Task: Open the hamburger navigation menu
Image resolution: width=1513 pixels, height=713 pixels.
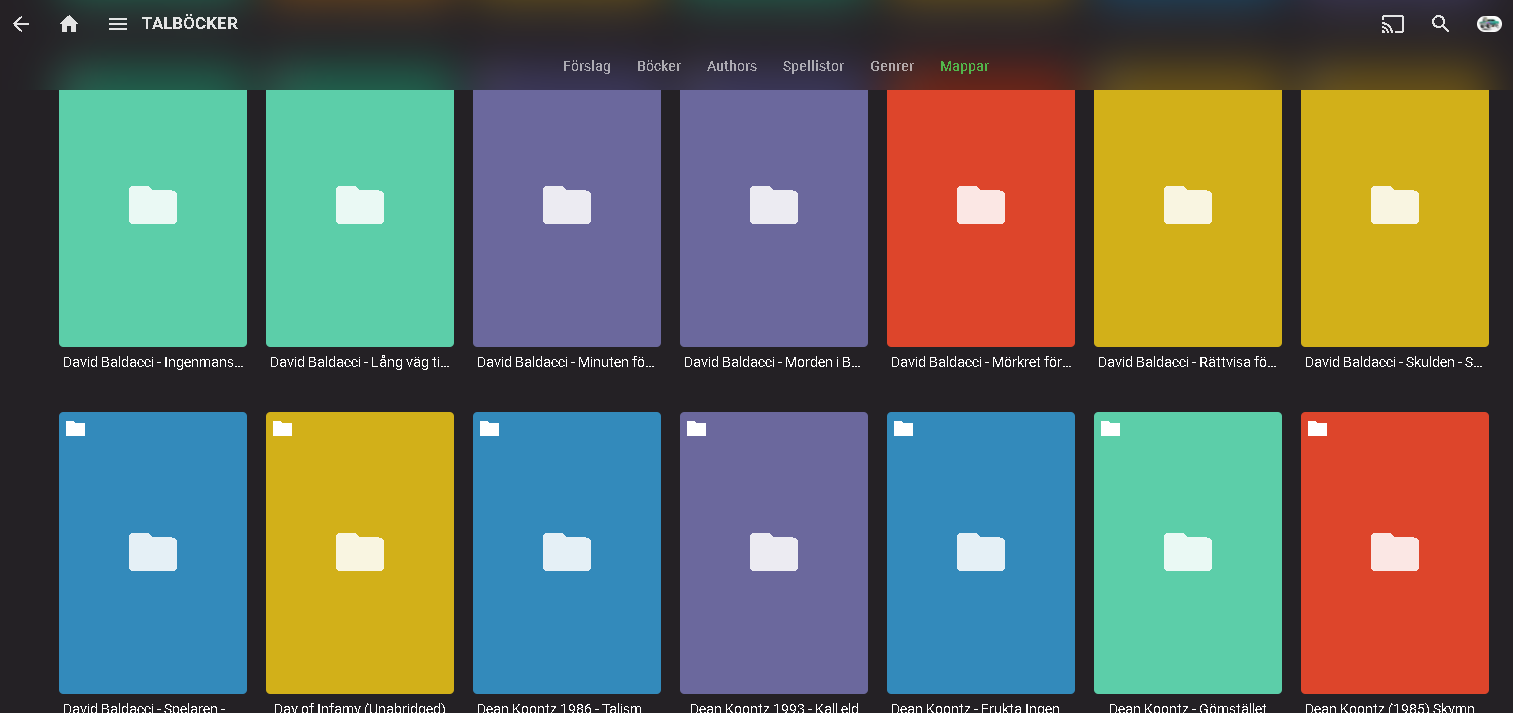Action: tap(118, 24)
